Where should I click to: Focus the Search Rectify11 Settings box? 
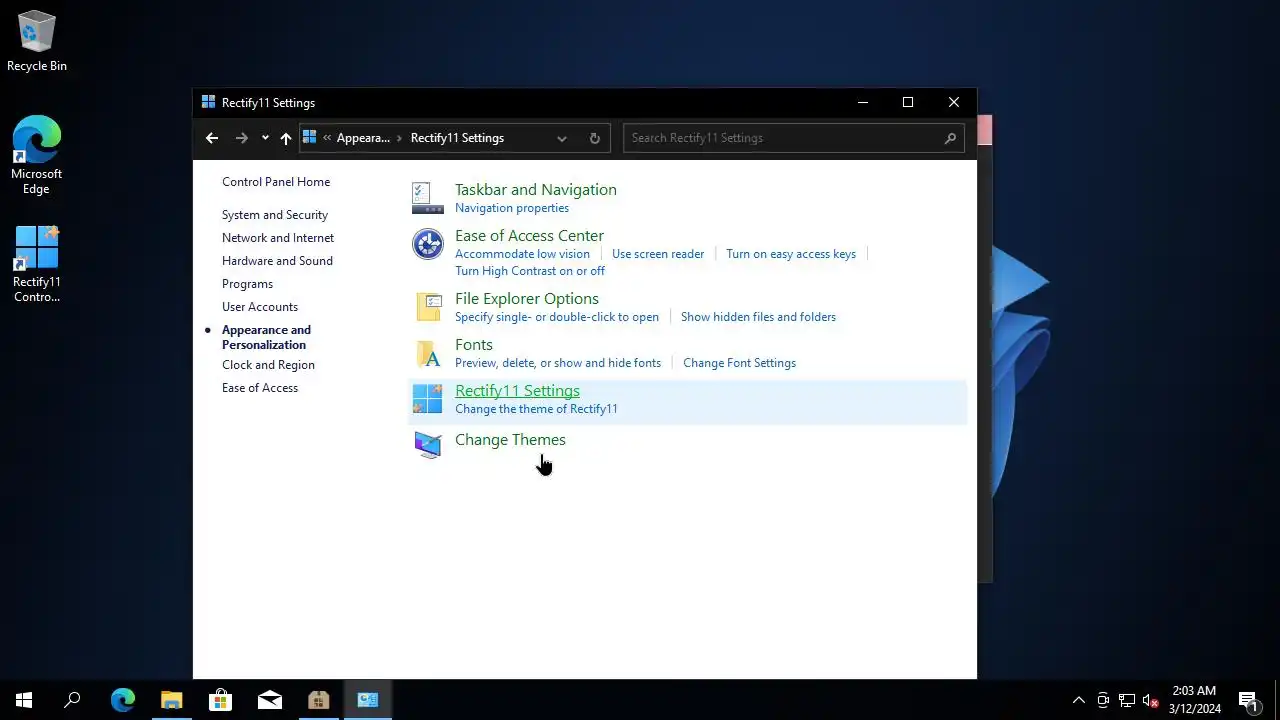point(793,138)
